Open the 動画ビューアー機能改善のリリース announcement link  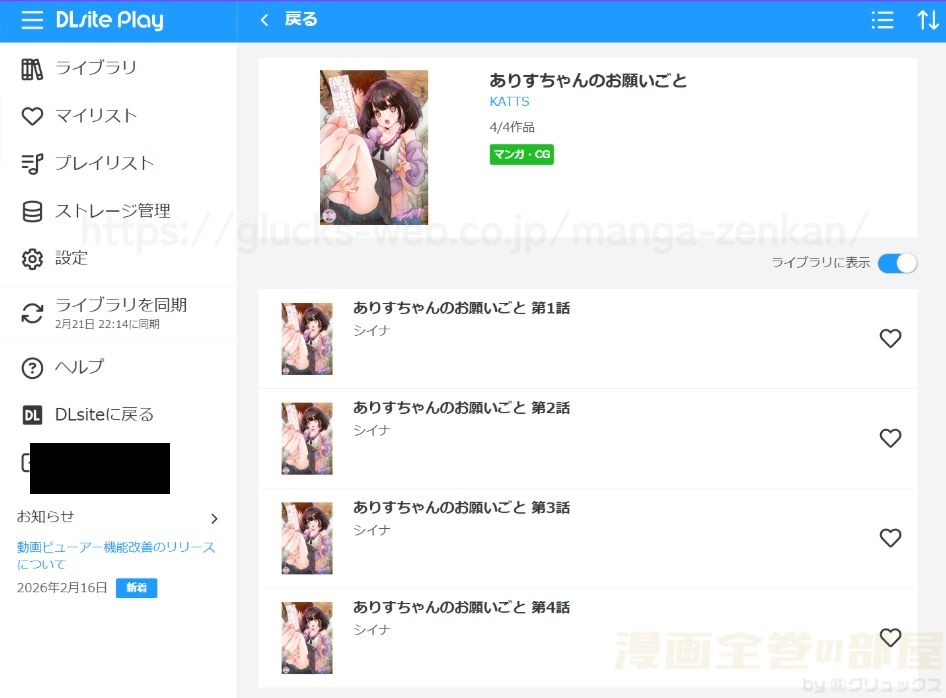click(x=113, y=557)
